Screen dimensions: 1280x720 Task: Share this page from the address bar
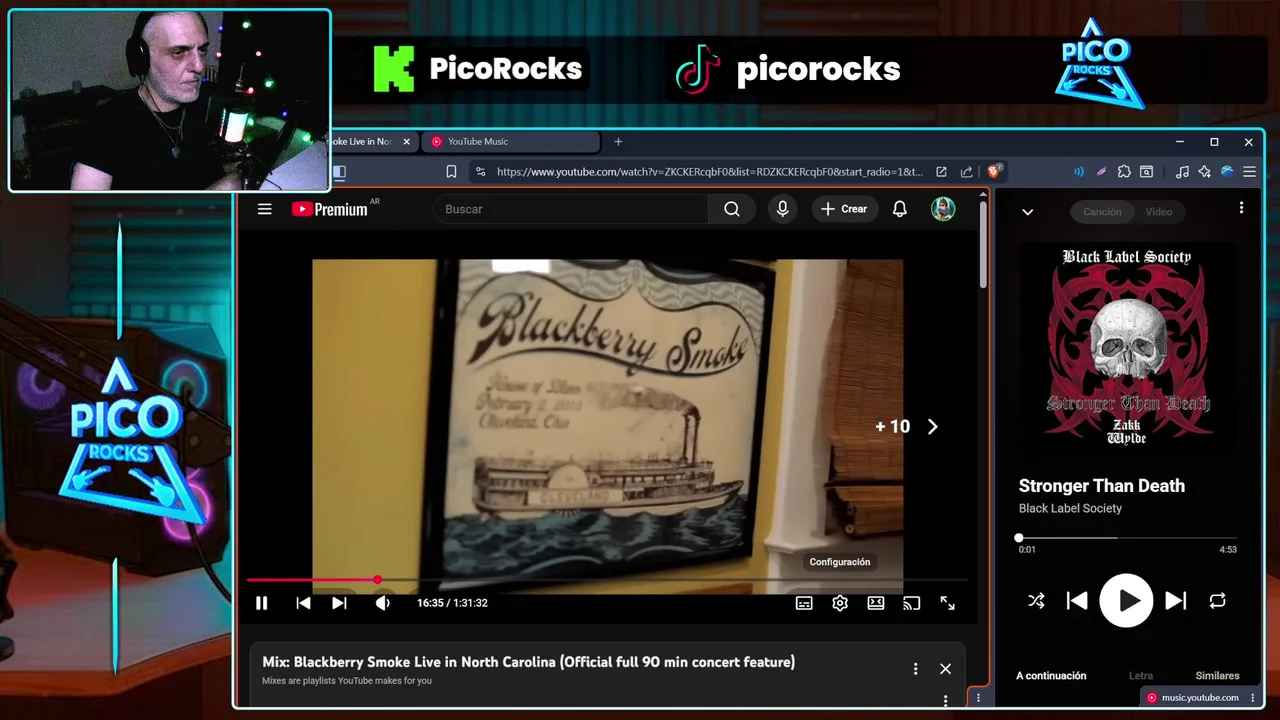[966, 172]
